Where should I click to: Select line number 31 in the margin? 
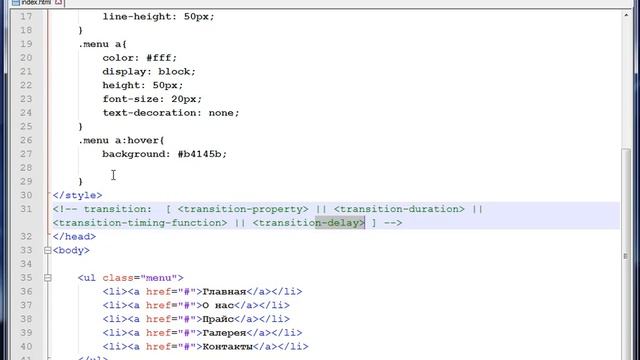coord(26,209)
